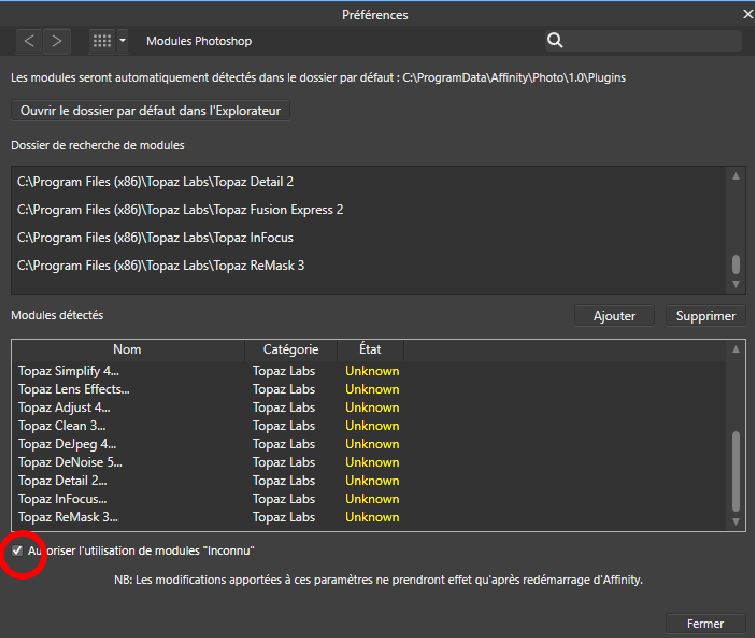Image resolution: width=755 pixels, height=638 pixels.
Task: Sort by the Nom column header
Action: 128,350
